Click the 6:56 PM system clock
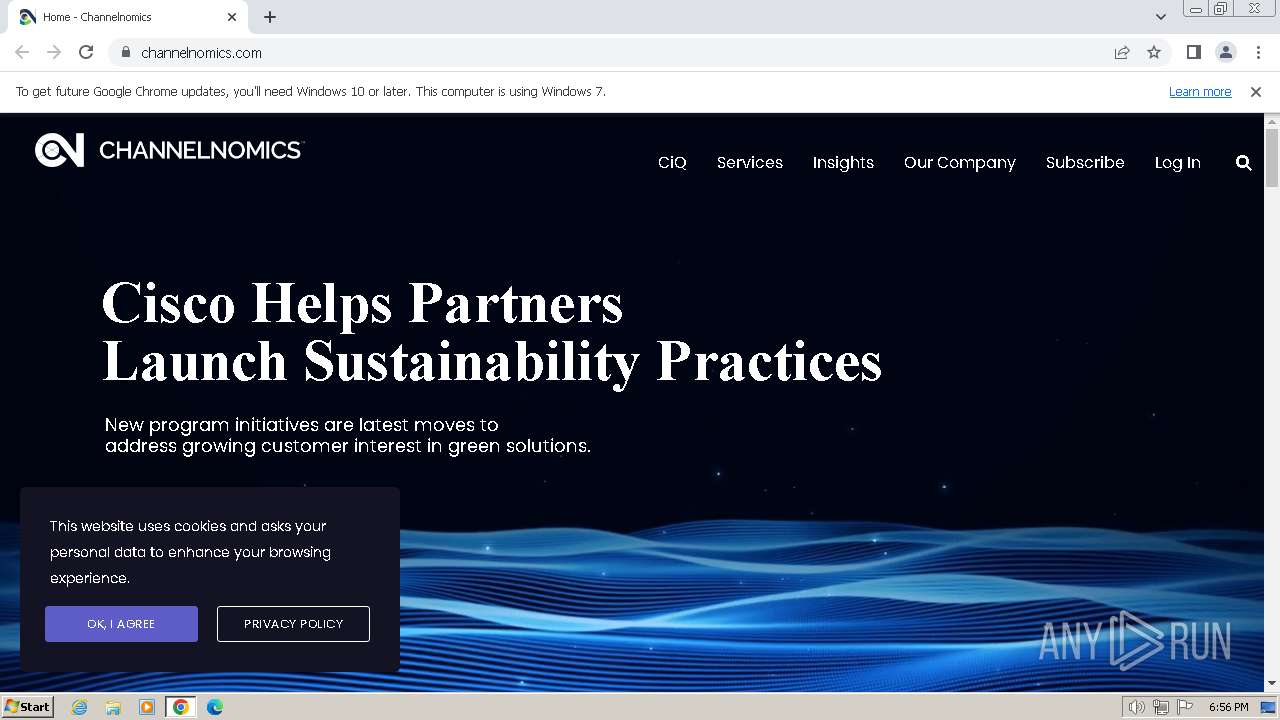 coord(1228,707)
